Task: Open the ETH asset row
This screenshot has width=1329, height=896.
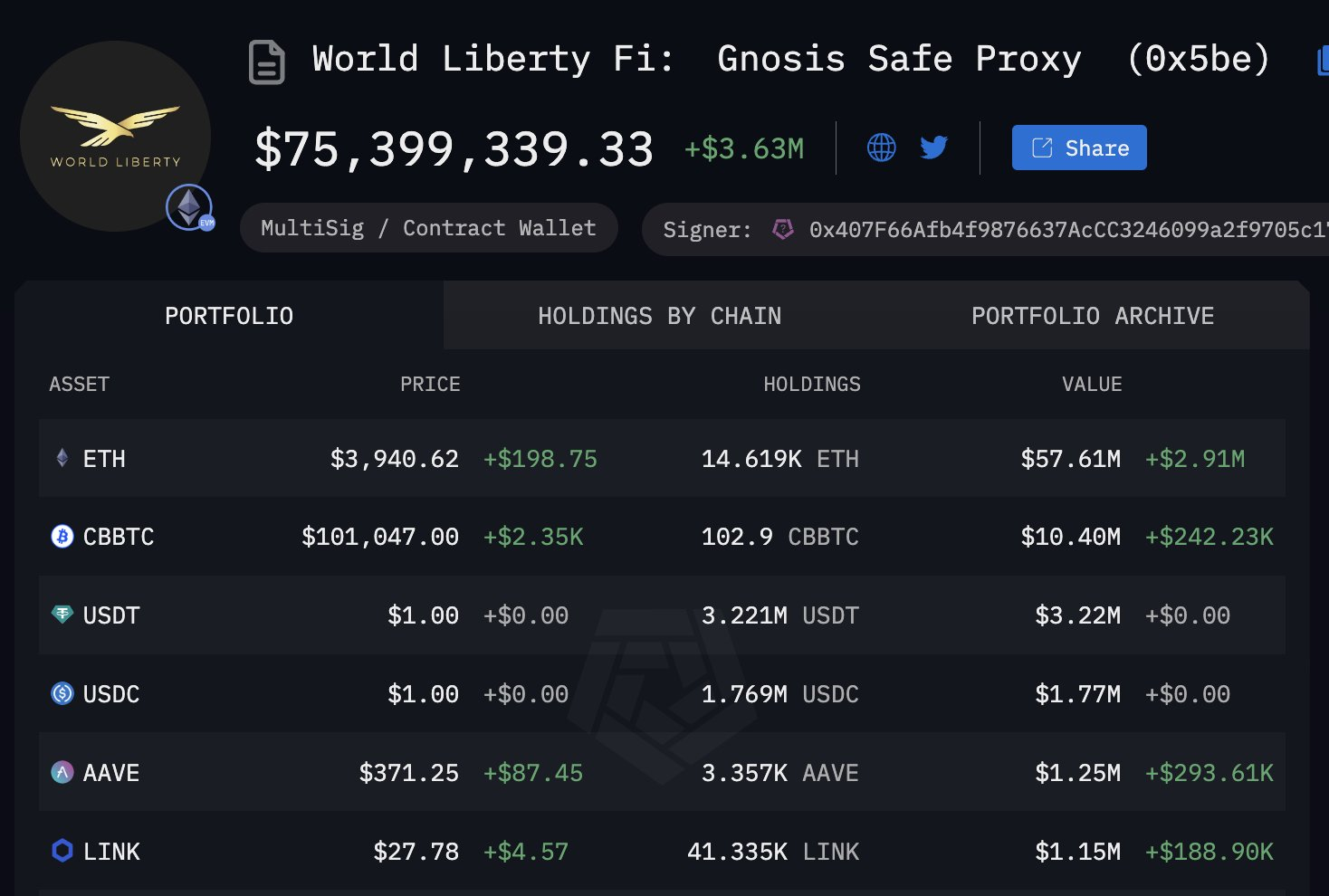Action: (104, 459)
